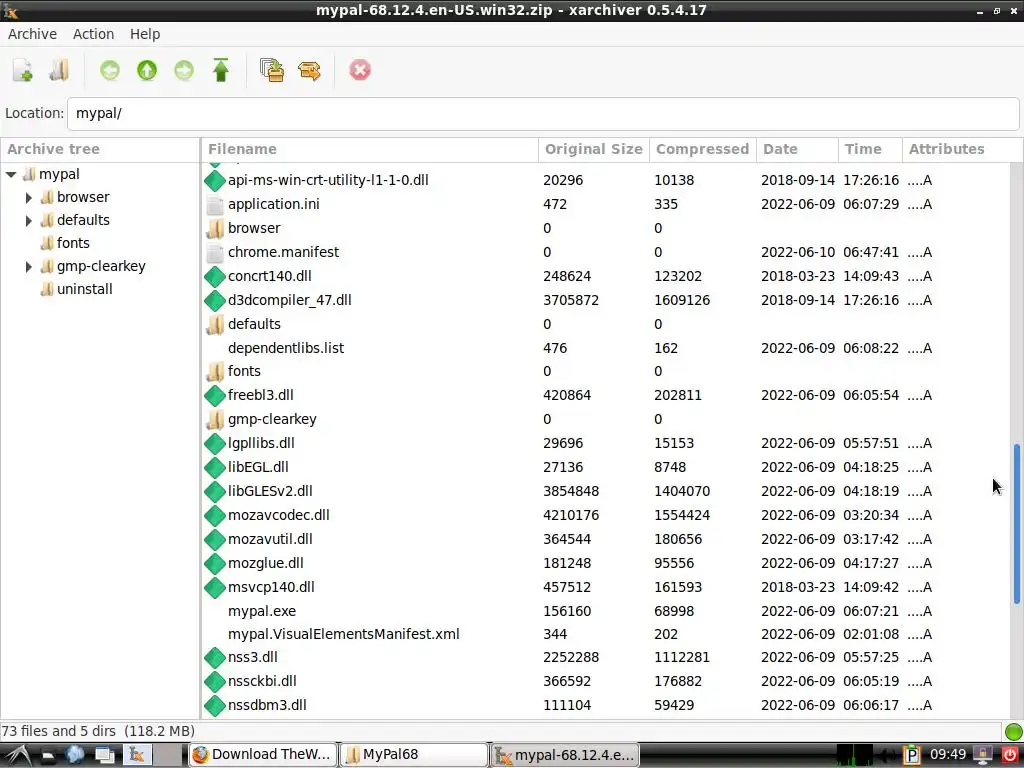
Task: Select chrome.manifest in file list
Action: point(283,252)
